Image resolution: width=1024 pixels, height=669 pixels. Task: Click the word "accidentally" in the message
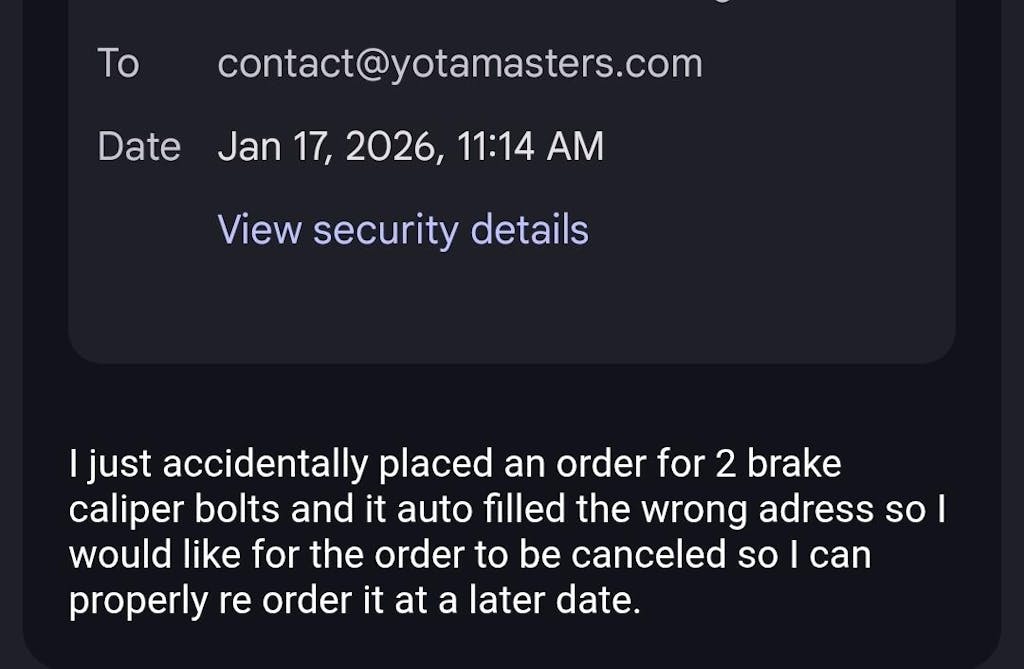[x=265, y=465]
